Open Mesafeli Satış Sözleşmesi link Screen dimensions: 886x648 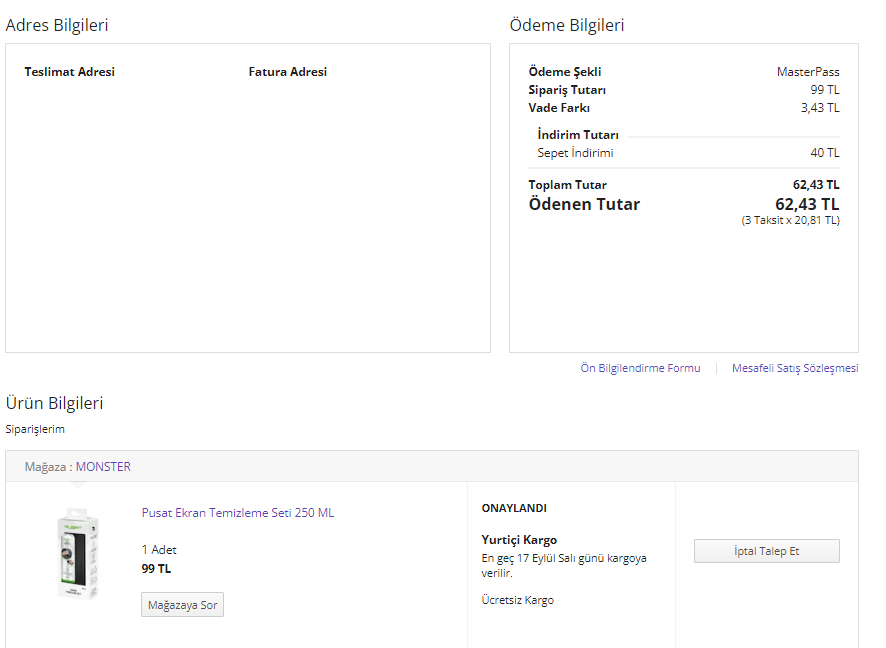pyautogui.click(x=795, y=368)
